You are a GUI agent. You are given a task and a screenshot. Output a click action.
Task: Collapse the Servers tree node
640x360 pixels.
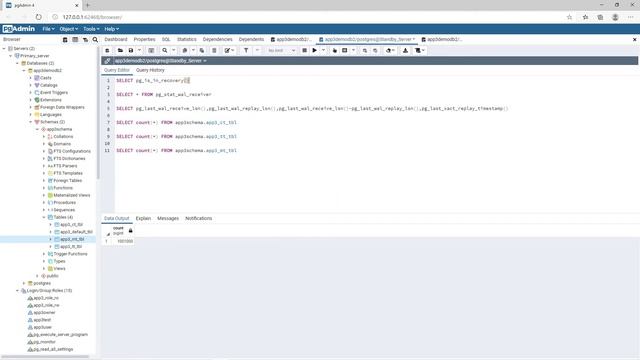[4, 49]
